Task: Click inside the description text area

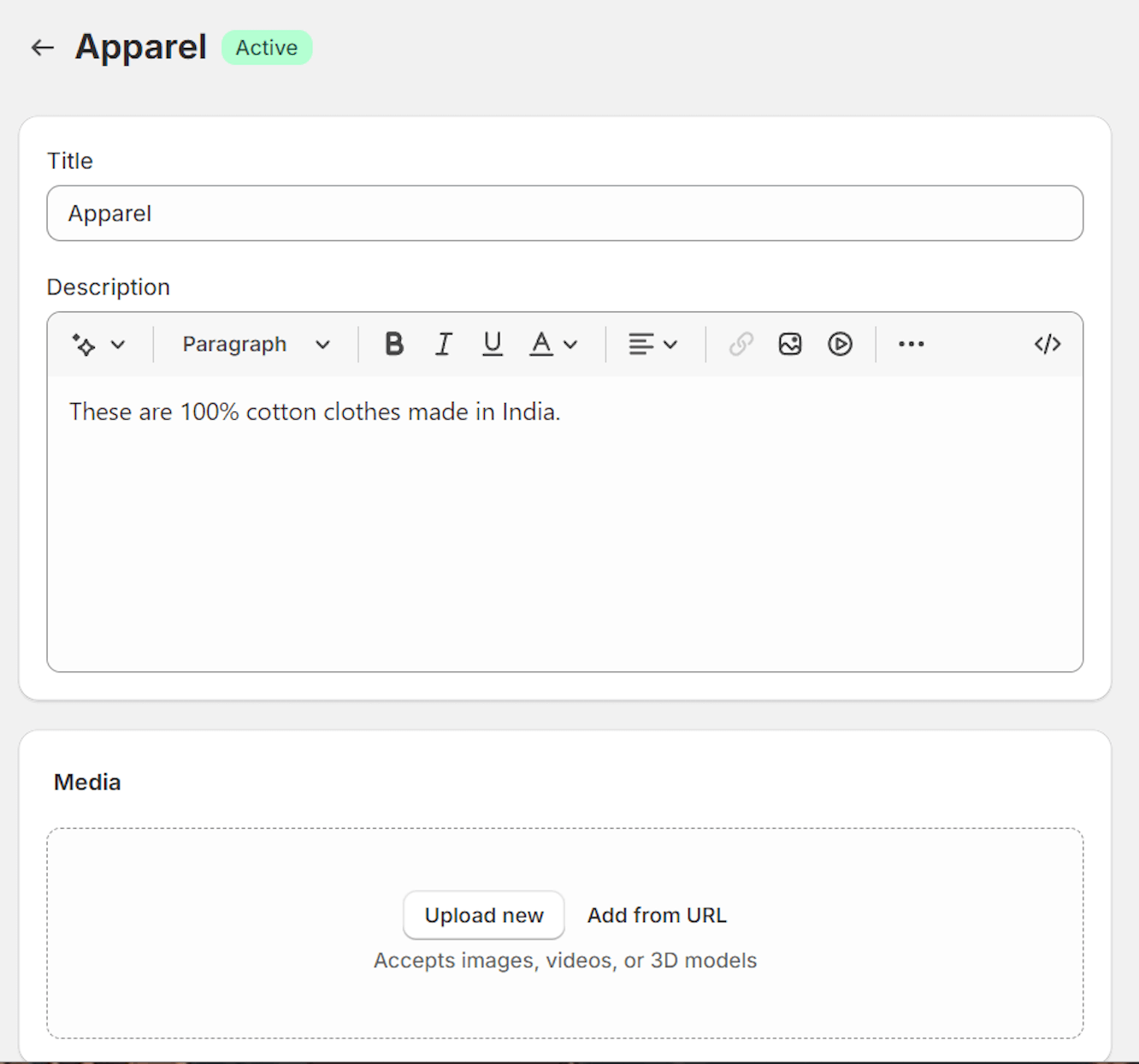Action: point(565,523)
